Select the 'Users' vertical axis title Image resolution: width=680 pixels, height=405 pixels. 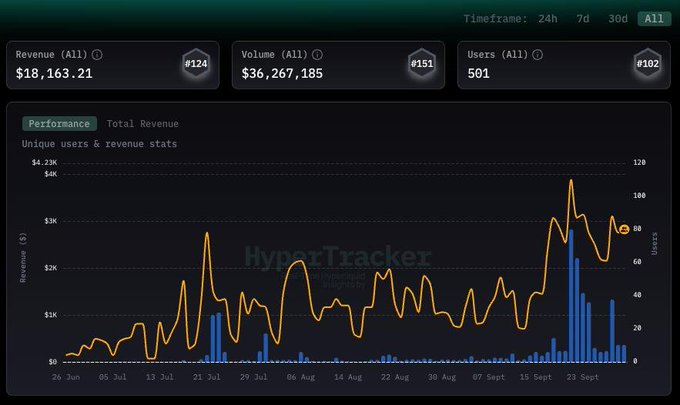tap(654, 244)
